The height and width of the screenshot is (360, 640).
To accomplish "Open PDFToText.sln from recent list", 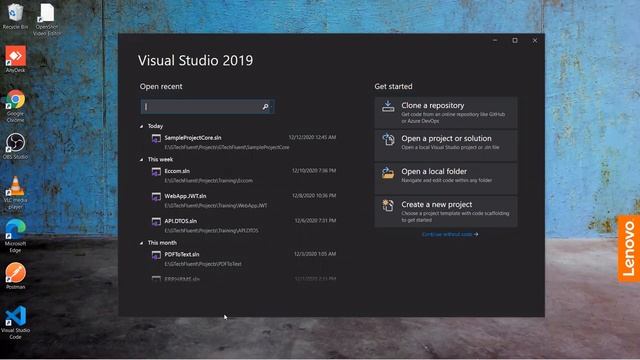I will click(244, 259).
